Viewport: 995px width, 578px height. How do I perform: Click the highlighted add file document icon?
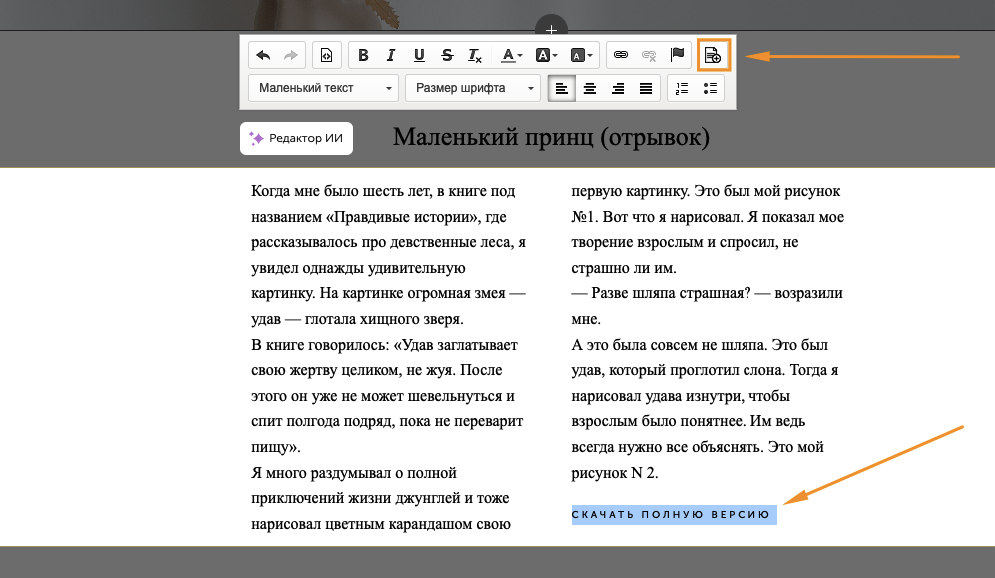click(713, 55)
